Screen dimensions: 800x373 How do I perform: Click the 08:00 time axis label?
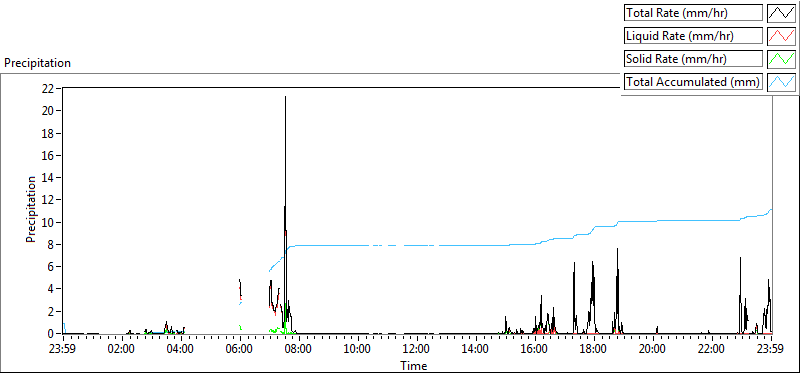(299, 350)
